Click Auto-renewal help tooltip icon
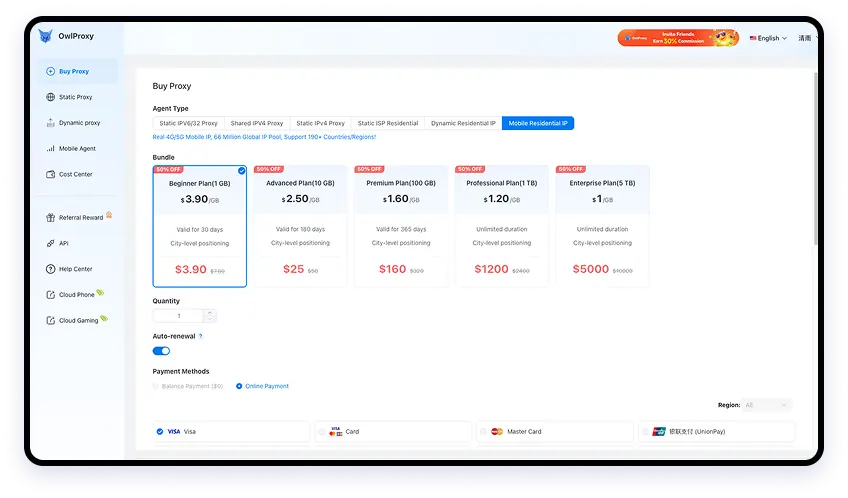 (x=201, y=337)
